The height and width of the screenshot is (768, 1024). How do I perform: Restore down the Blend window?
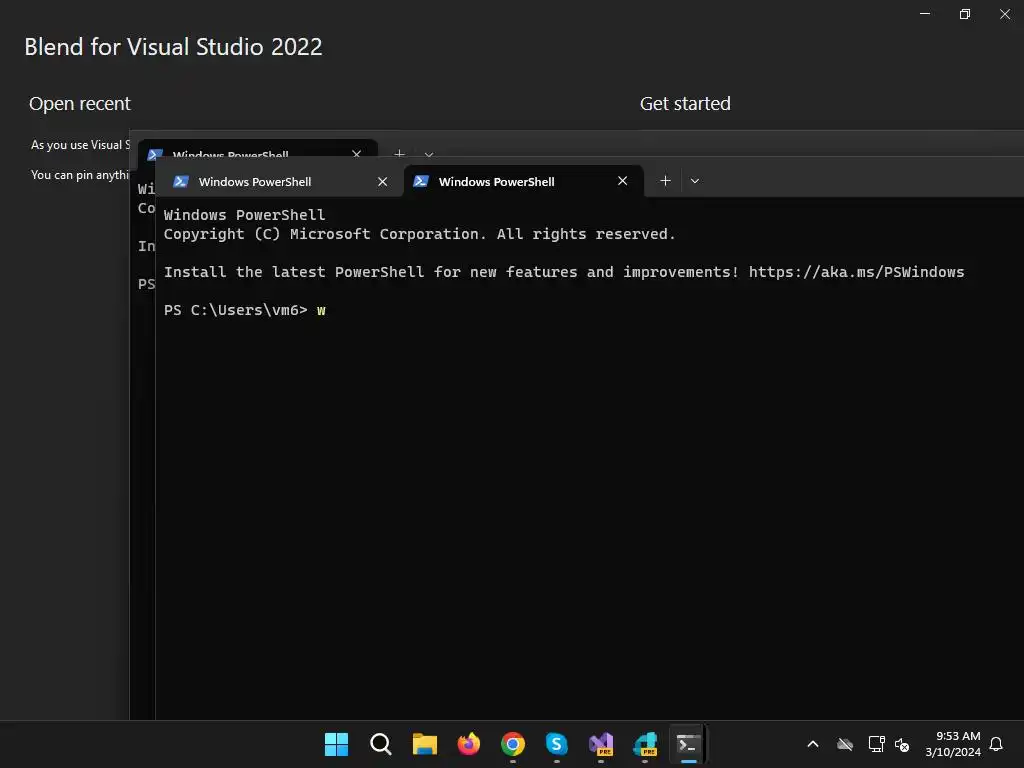point(965,14)
